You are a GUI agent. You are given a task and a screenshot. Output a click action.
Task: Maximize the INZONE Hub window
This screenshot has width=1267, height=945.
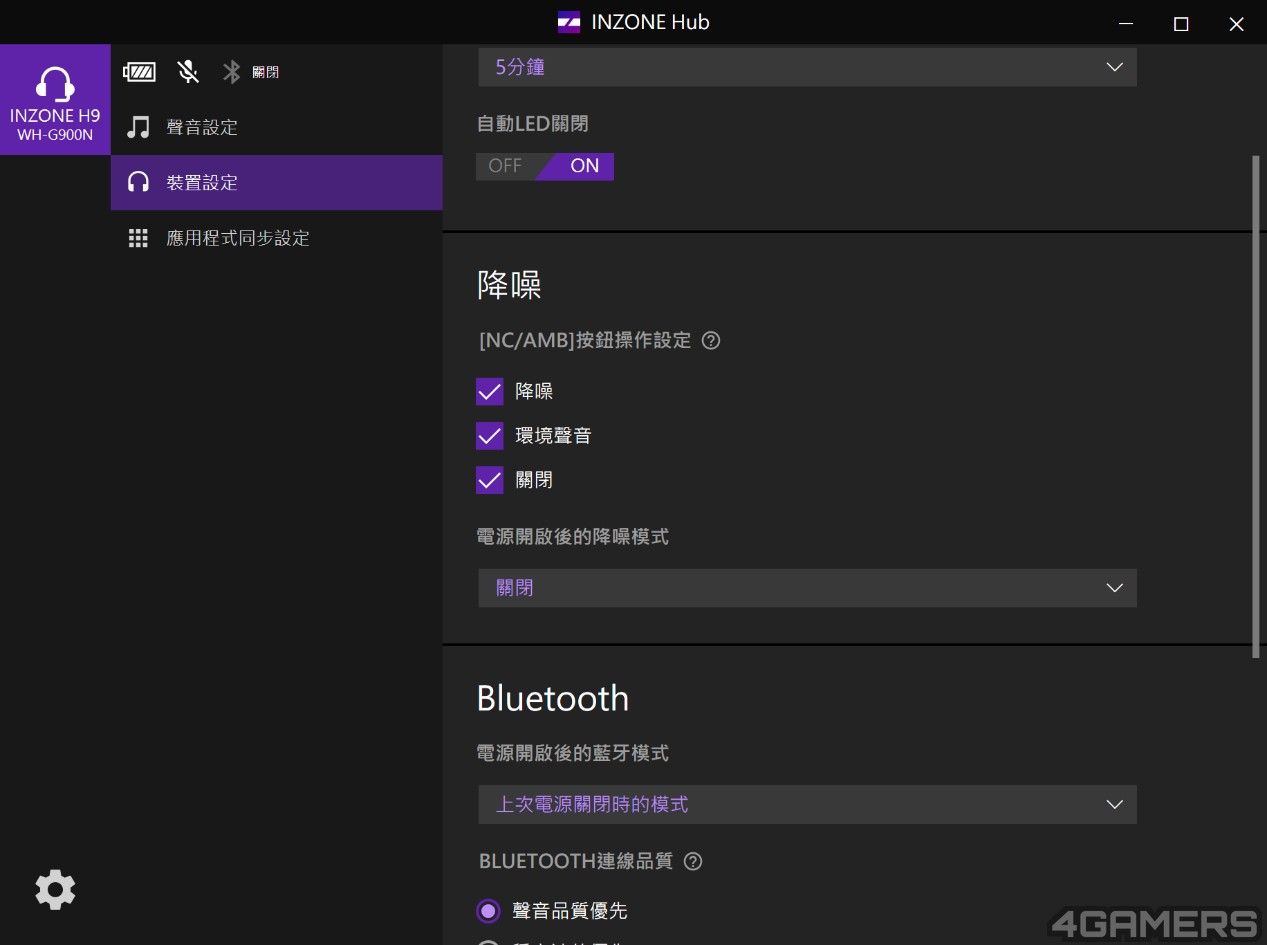1181,23
